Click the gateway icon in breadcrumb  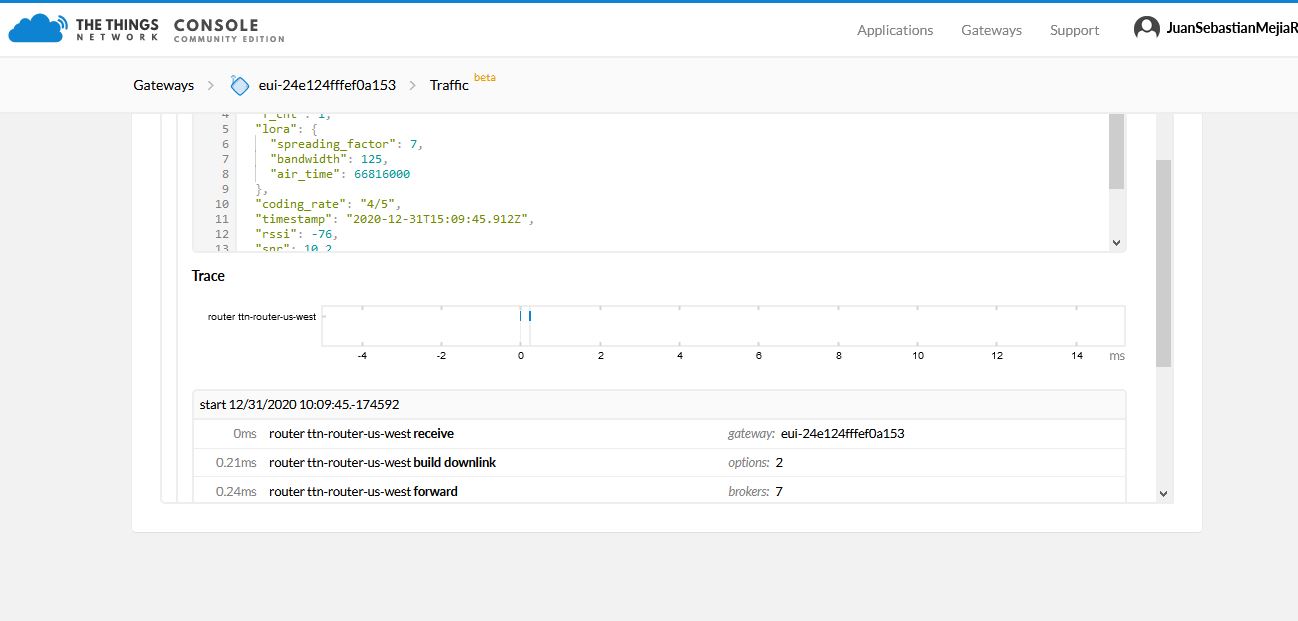pos(239,85)
